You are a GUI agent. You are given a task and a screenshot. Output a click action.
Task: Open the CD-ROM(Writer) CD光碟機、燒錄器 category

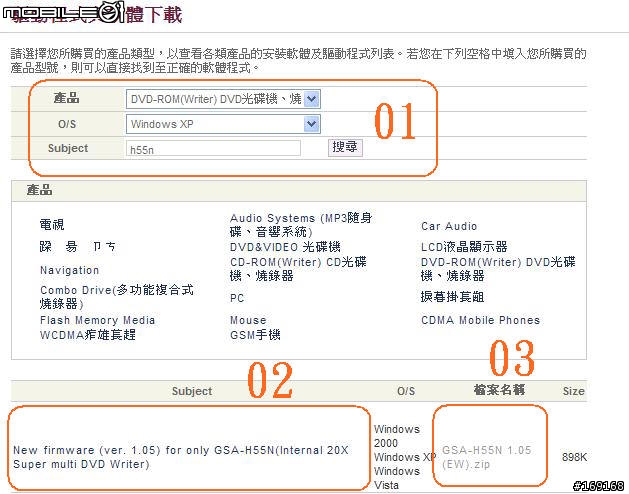pyautogui.click(x=298, y=269)
